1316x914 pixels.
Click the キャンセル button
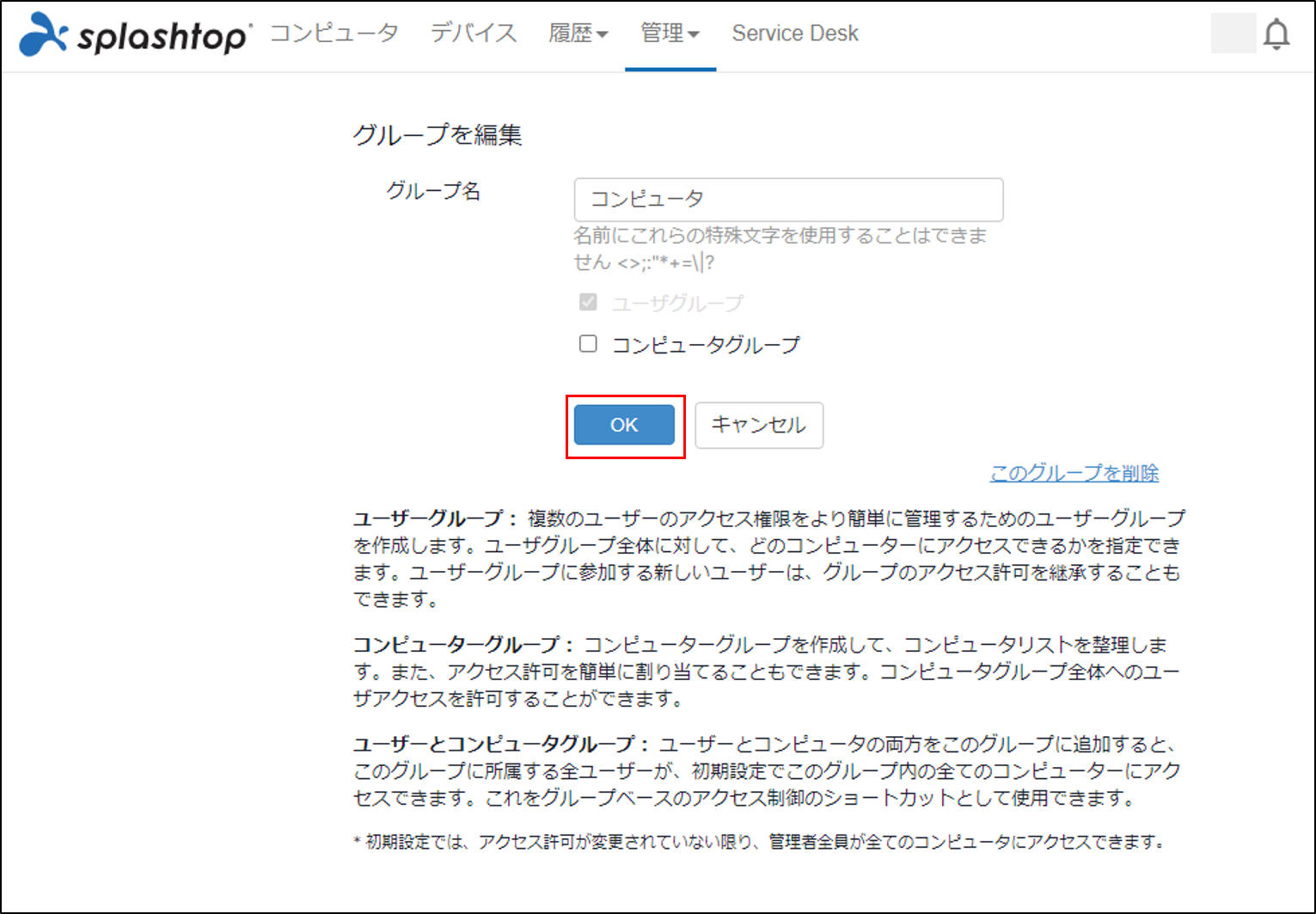pyautogui.click(x=759, y=425)
